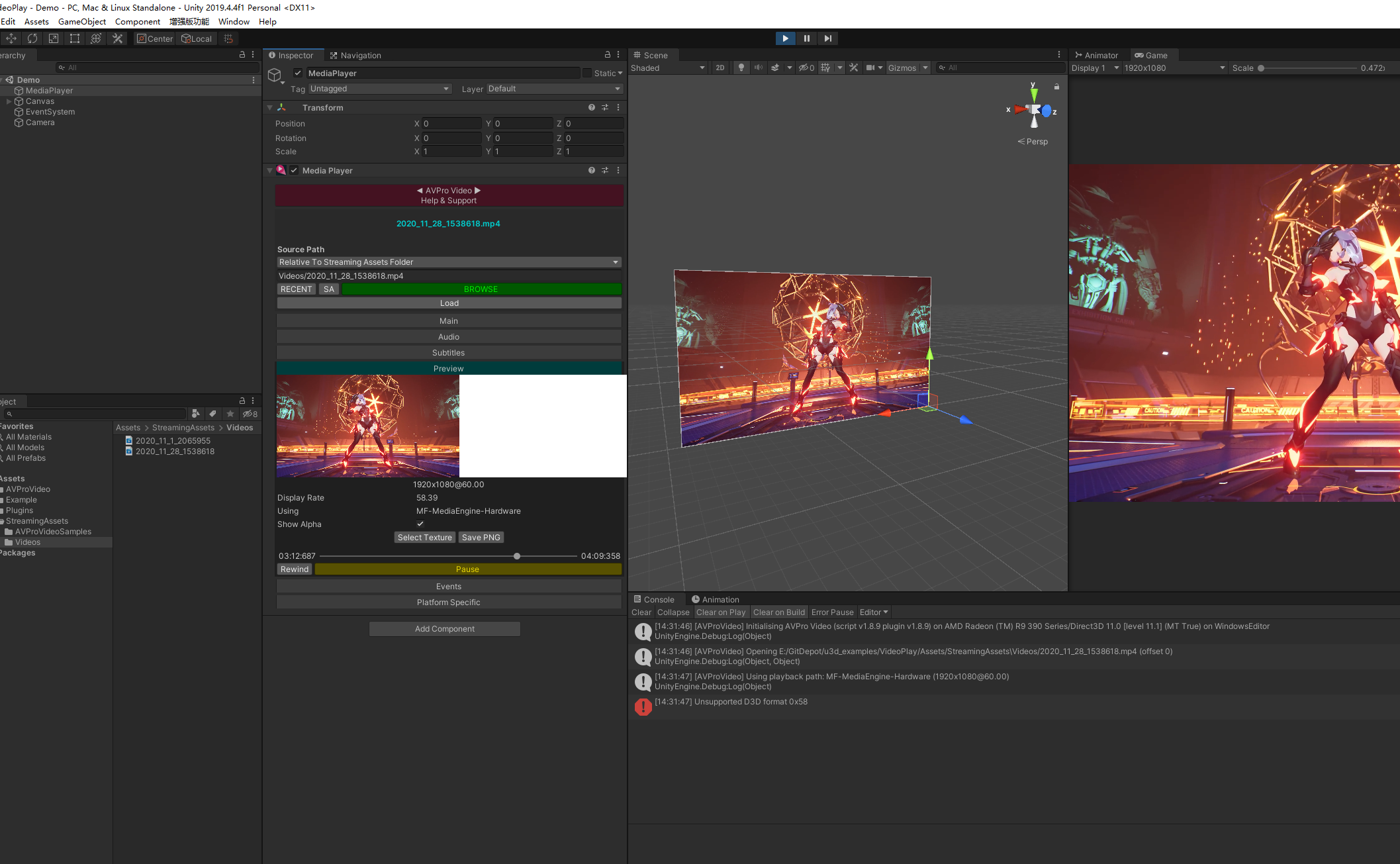
Task: Open Source Path location dropdown
Action: coord(449,262)
